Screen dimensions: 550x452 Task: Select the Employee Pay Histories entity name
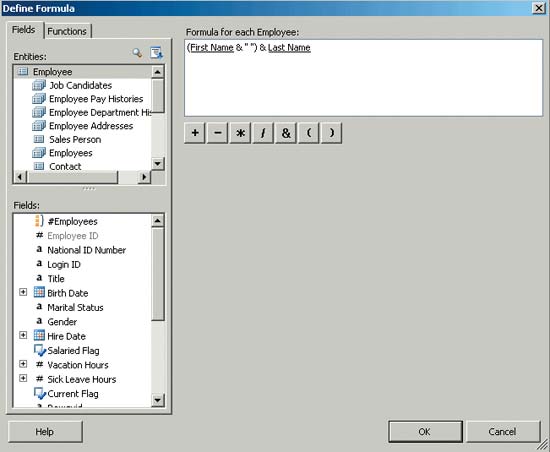pos(96,99)
